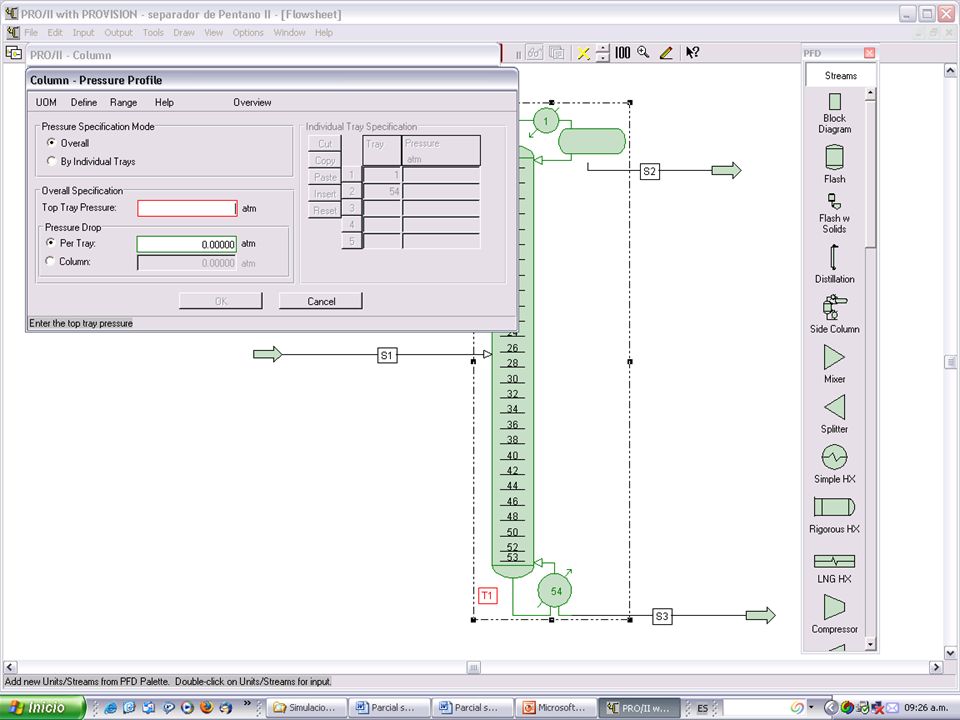960x720 pixels.
Task: Click the reboiler circle labeled 54
Action: [555, 591]
